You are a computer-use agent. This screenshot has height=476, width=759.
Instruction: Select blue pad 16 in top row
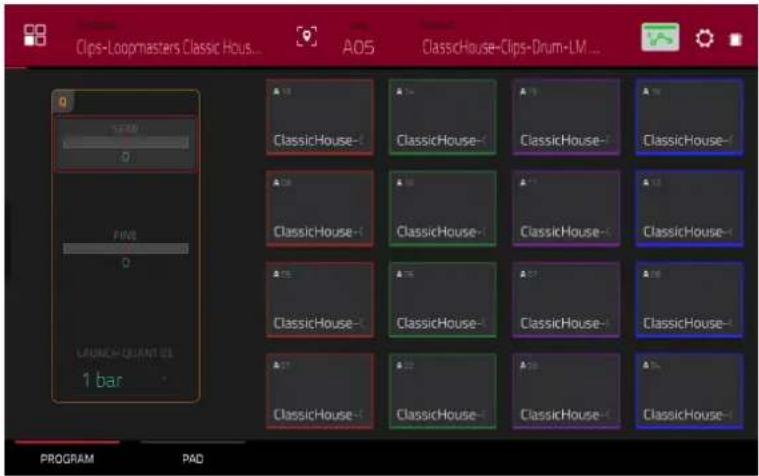(689, 117)
